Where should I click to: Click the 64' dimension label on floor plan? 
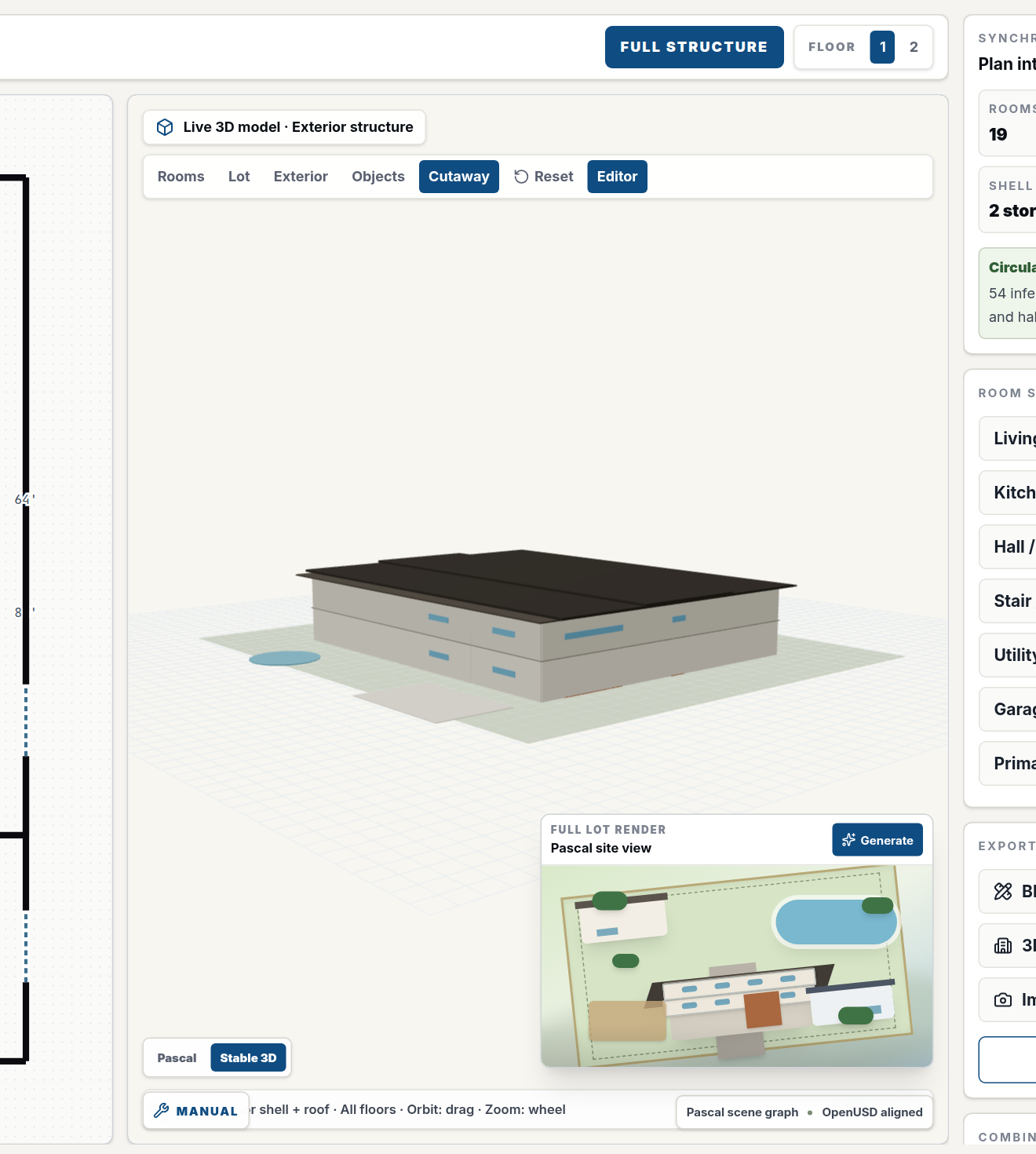tap(24, 499)
